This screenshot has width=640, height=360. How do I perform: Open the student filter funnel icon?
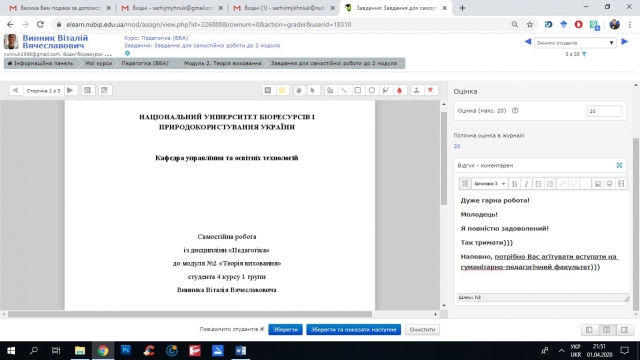[584, 54]
